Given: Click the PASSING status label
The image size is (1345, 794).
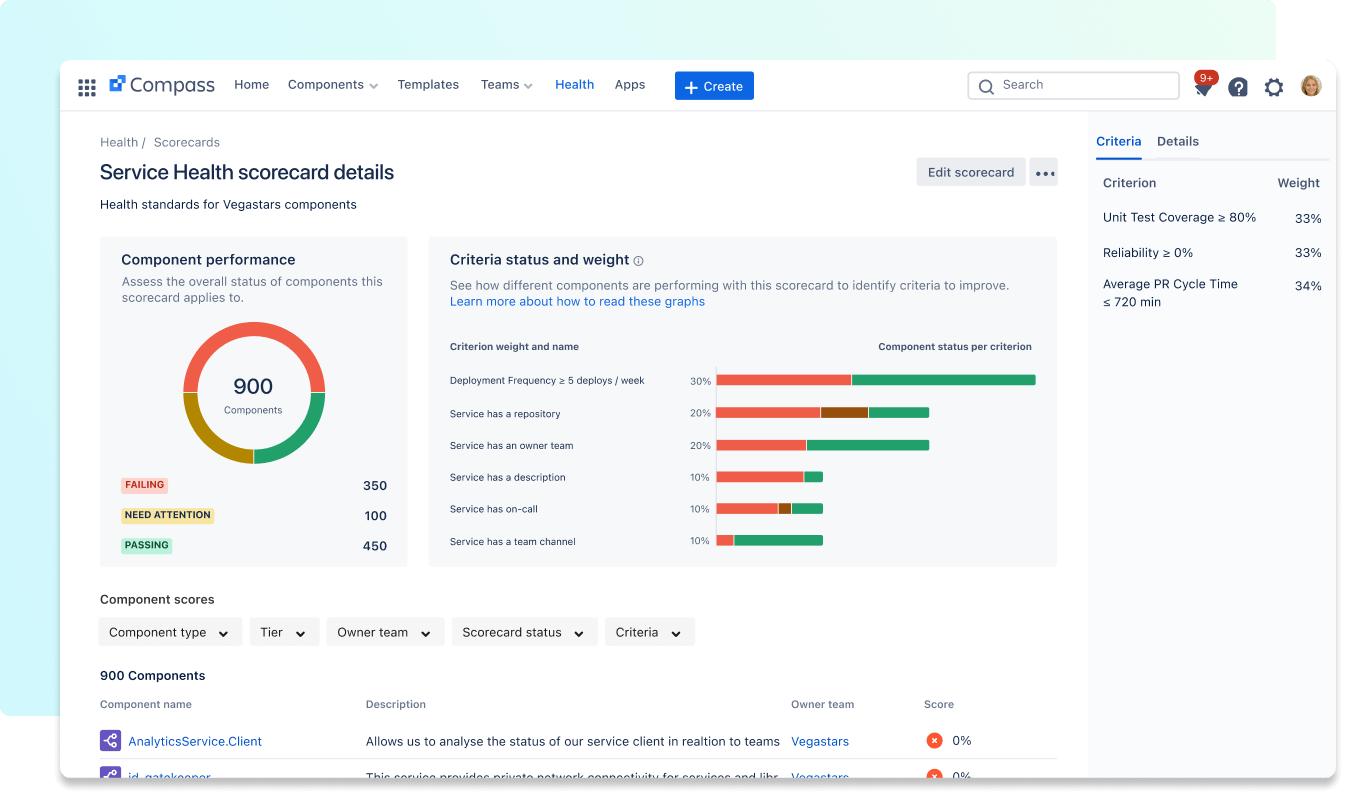Looking at the screenshot, I should [x=147, y=545].
